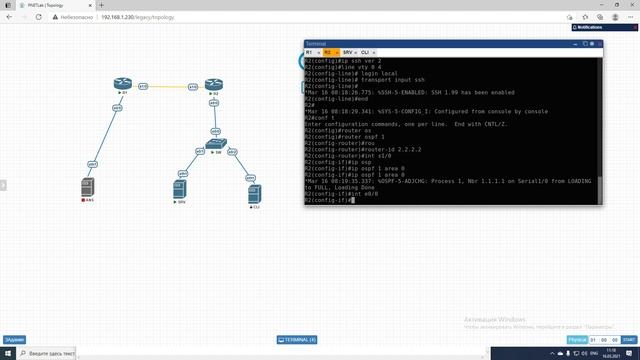Viewport: 640px width, 360px height.
Task: Open a new browser tab
Action: [102, 5]
